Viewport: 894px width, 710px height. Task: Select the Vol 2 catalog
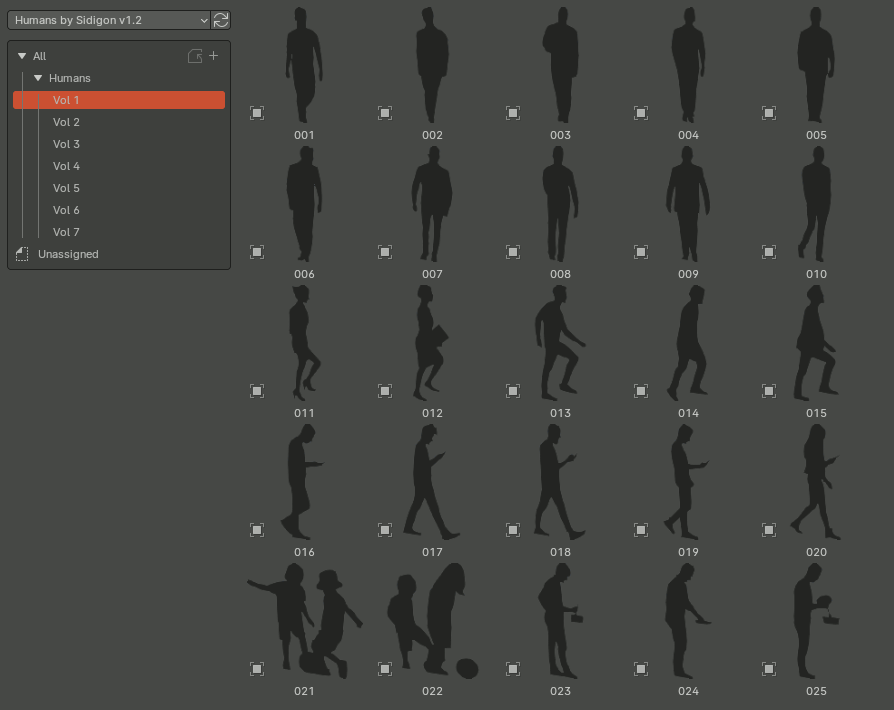pyautogui.click(x=66, y=121)
